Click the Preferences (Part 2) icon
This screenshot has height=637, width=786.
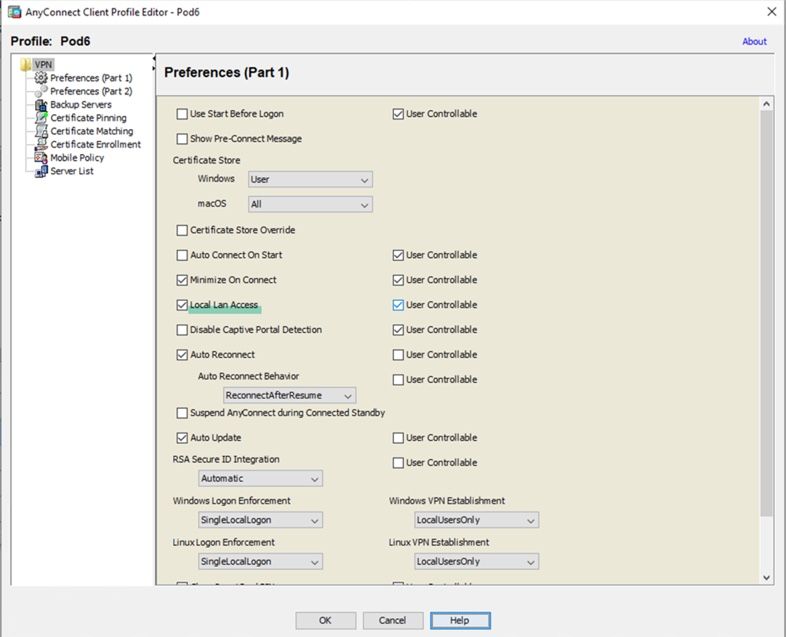[x=41, y=91]
